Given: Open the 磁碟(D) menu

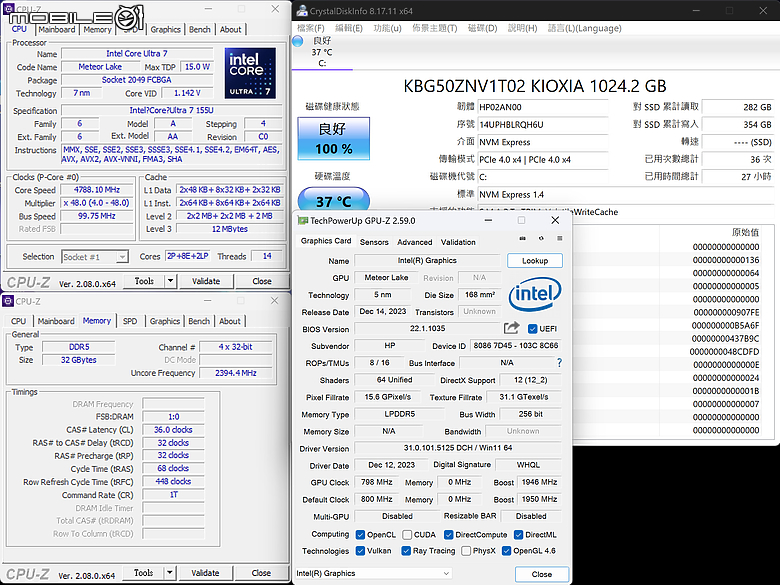Looking at the screenshot, I should pyautogui.click(x=482, y=28).
